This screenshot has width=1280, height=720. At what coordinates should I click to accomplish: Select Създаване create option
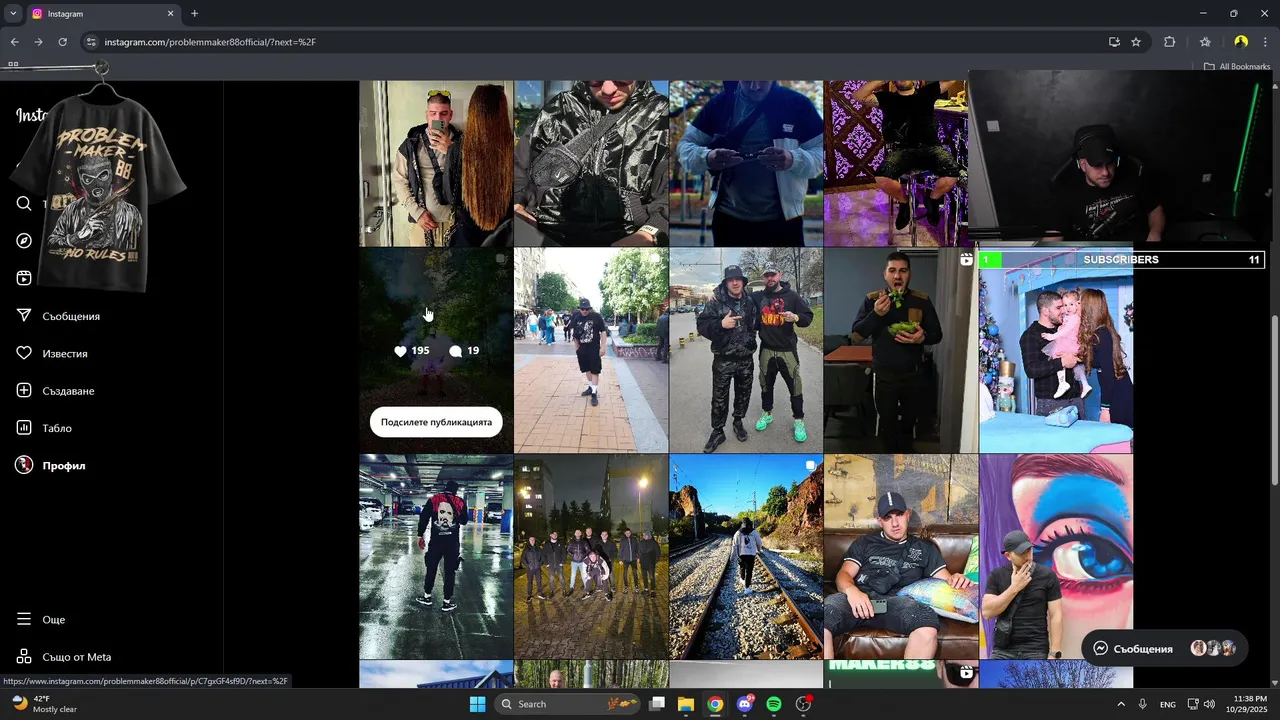[55, 390]
